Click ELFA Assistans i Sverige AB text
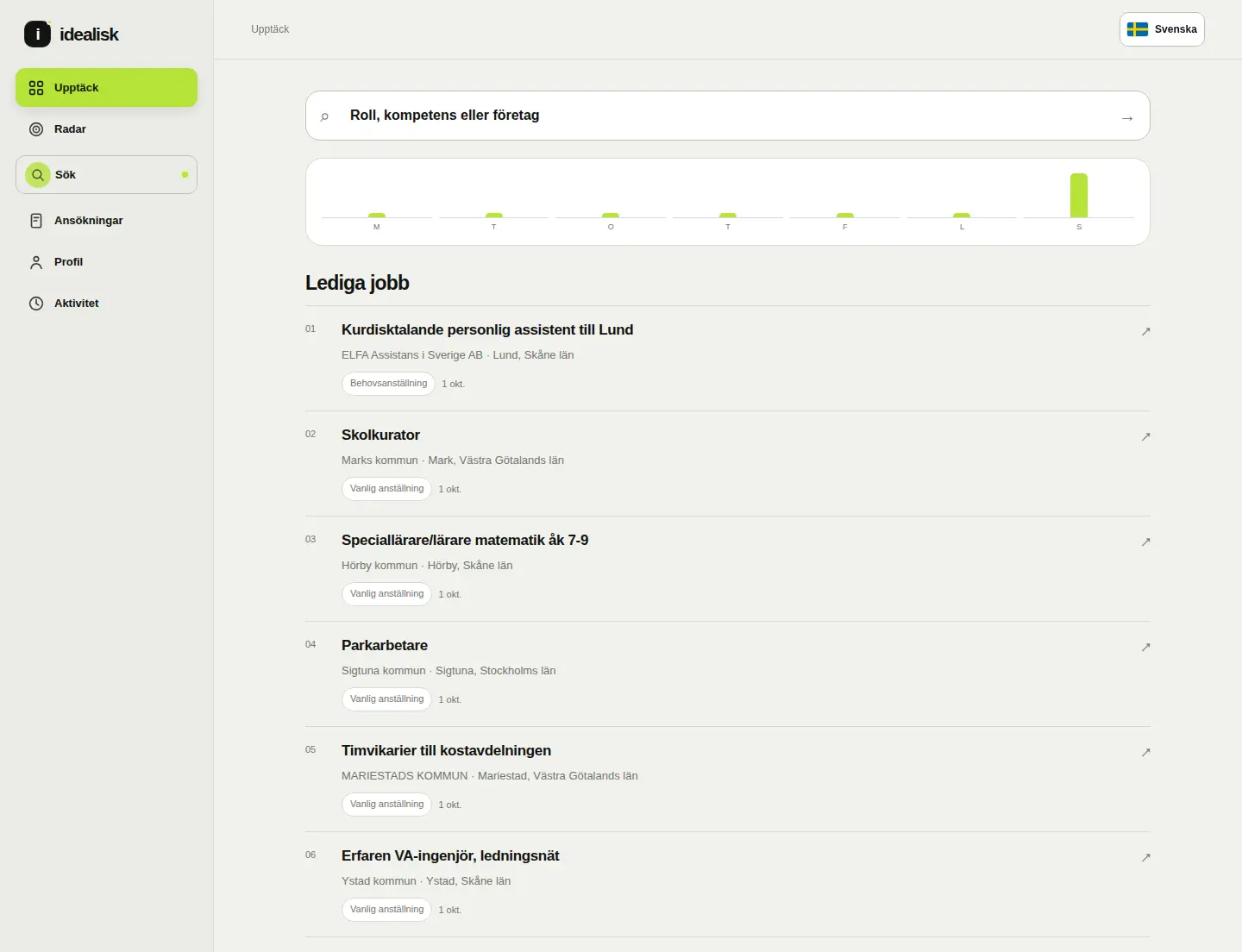Viewport: 1242px width, 952px height. click(412, 355)
